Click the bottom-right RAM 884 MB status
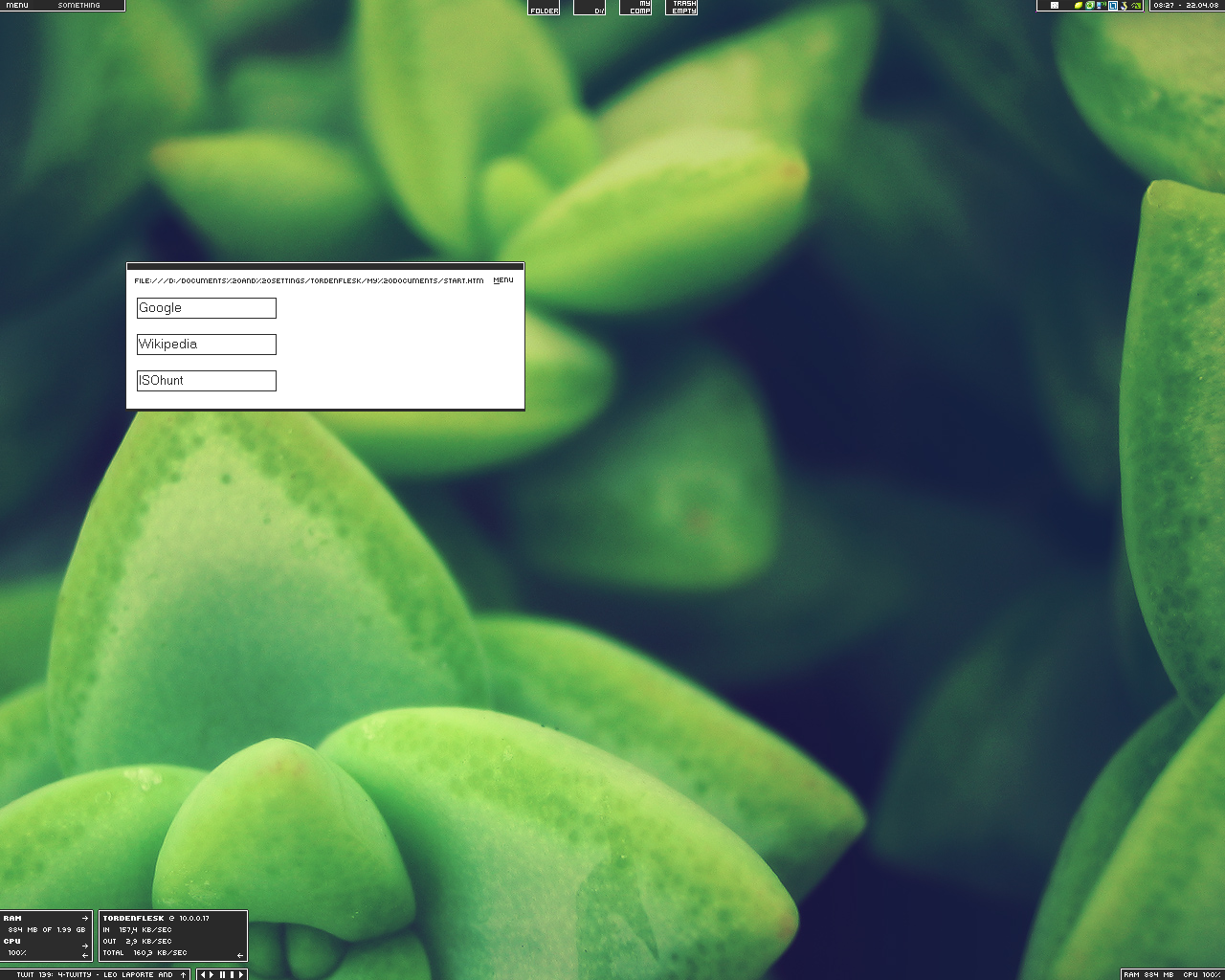The width and height of the screenshot is (1225, 980). tap(1148, 975)
